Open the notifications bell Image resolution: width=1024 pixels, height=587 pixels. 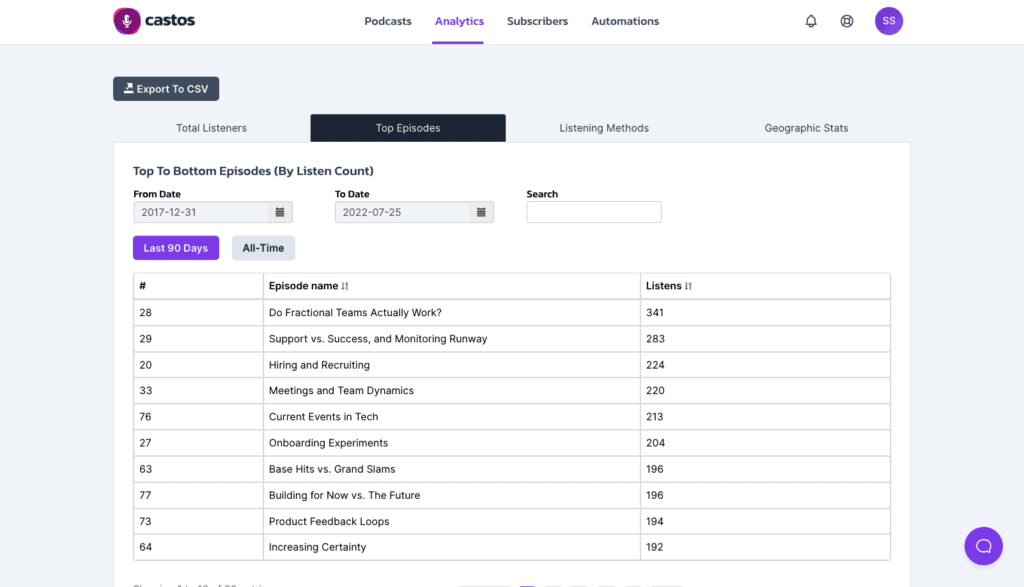810,21
